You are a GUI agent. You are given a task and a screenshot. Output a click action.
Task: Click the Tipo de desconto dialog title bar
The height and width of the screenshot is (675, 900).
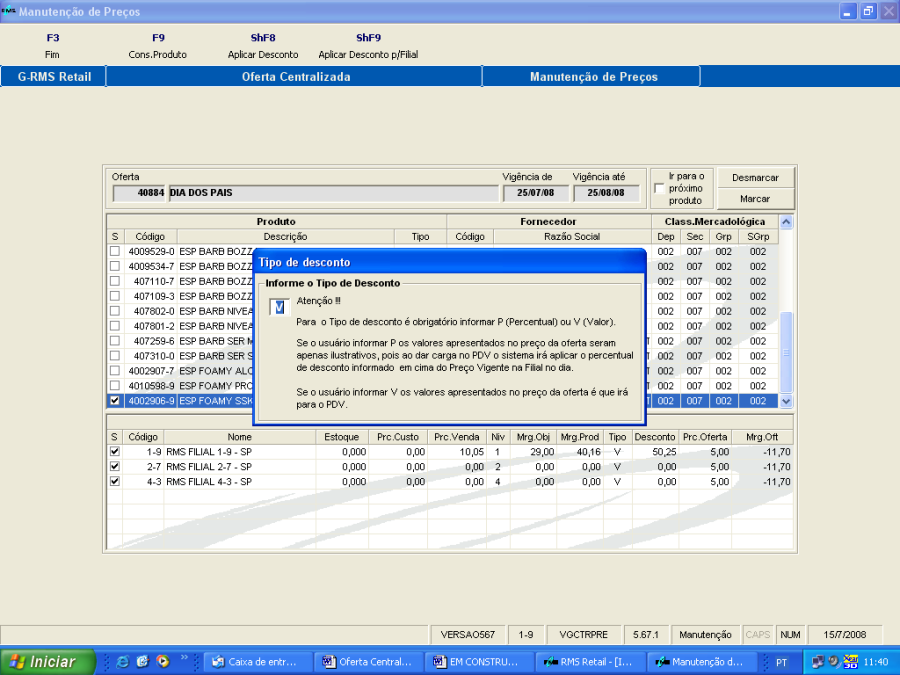(x=449, y=262)
